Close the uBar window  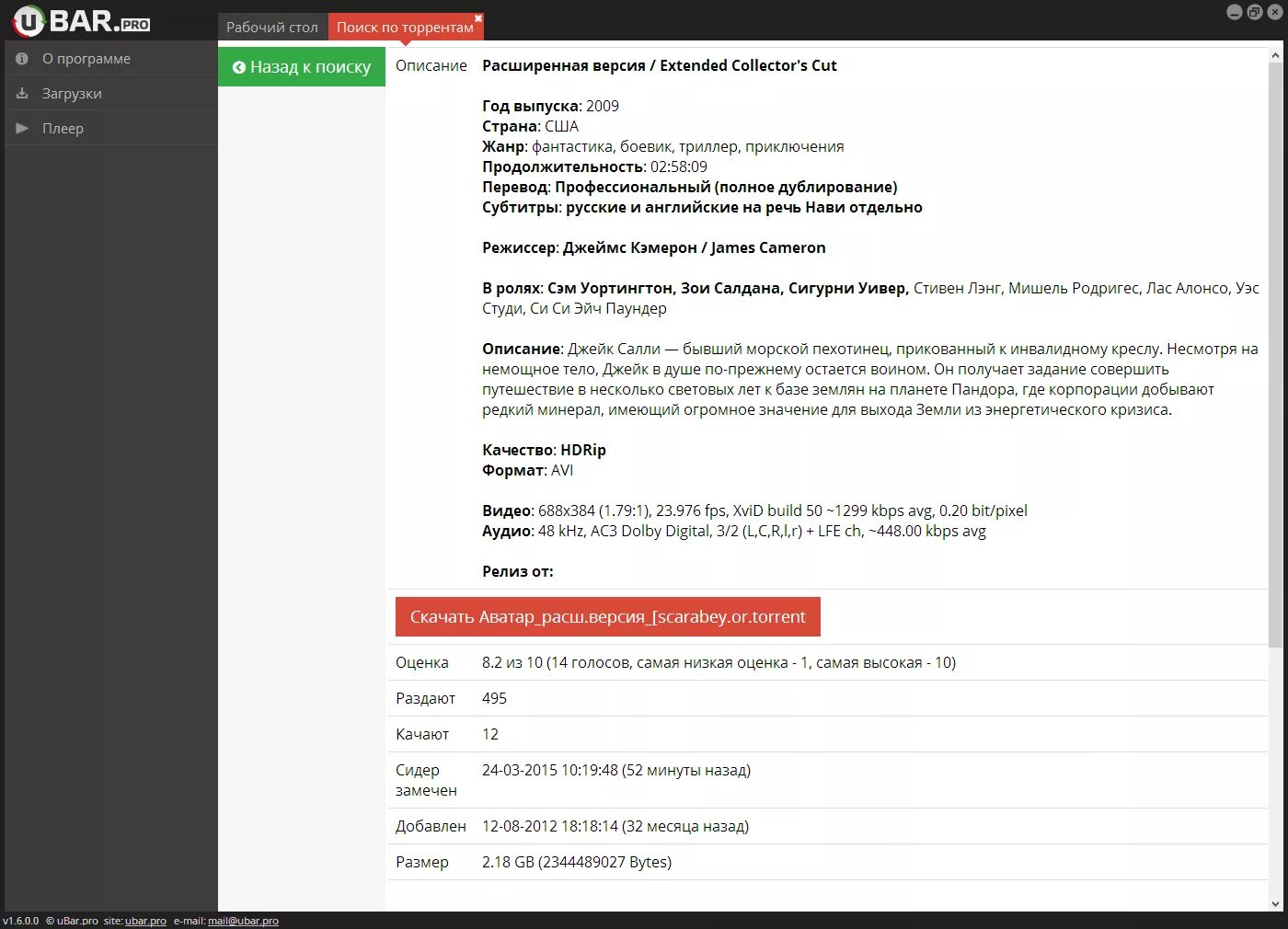[1275, 12]
